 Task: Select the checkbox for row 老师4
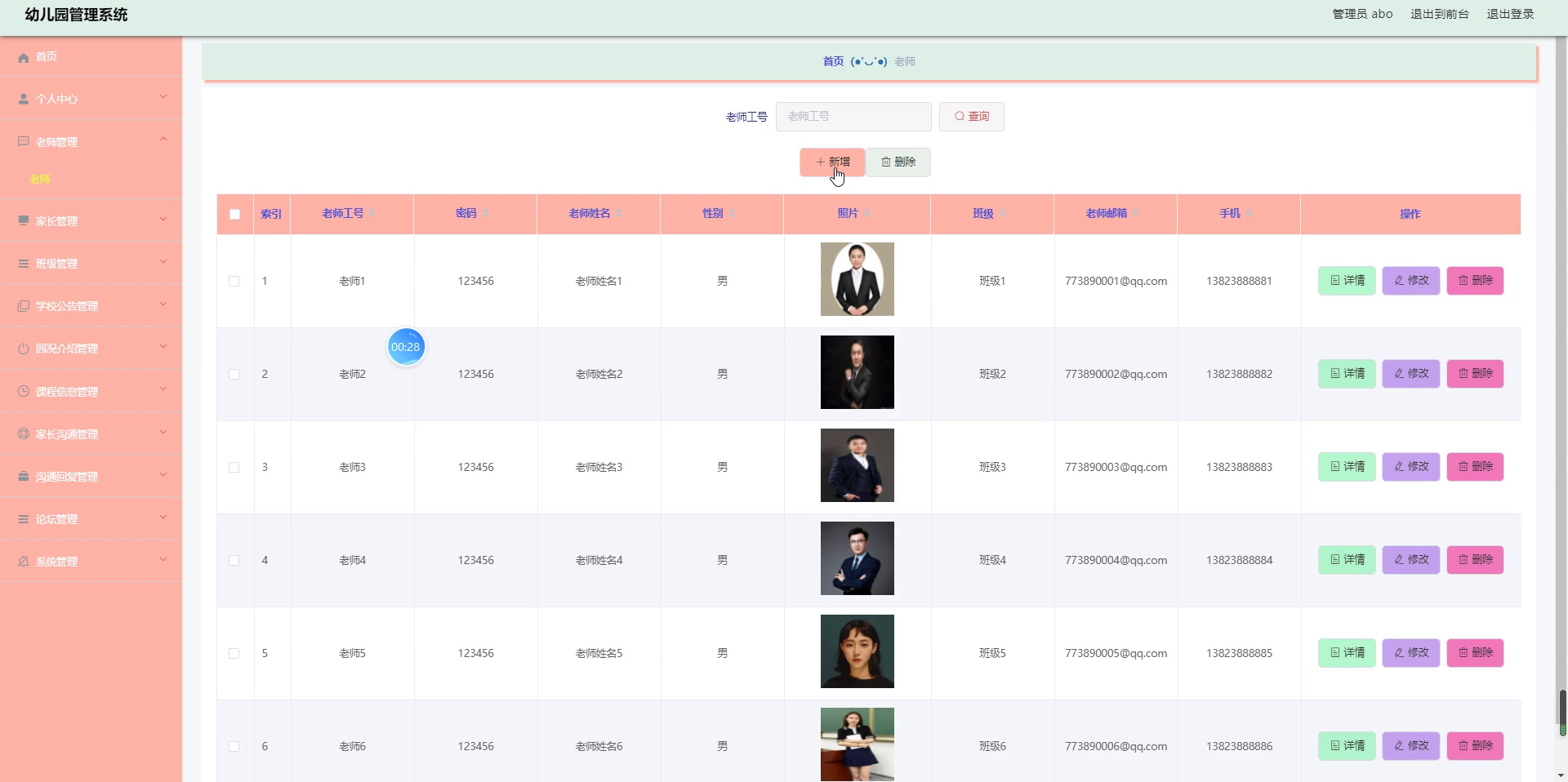234,560
